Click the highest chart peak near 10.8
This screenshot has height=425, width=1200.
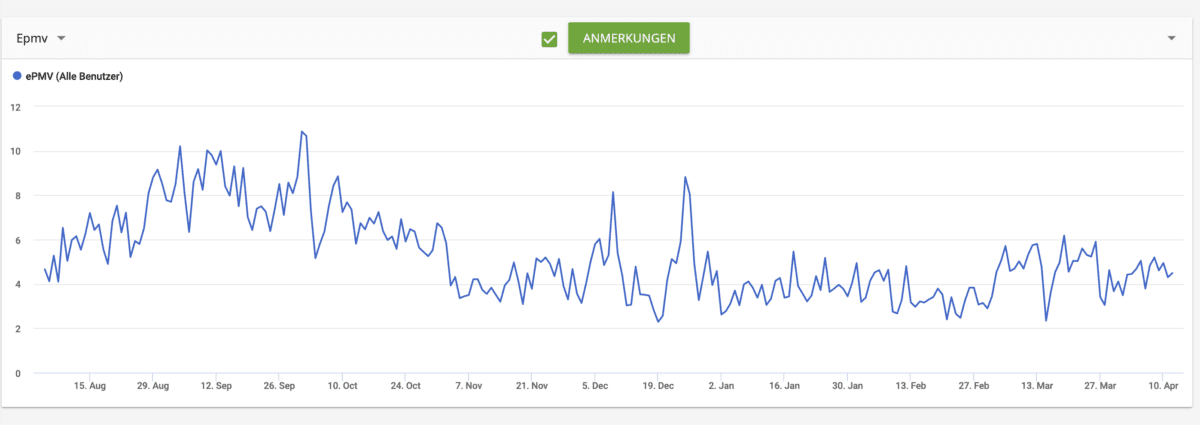click(x=301, y=131)
